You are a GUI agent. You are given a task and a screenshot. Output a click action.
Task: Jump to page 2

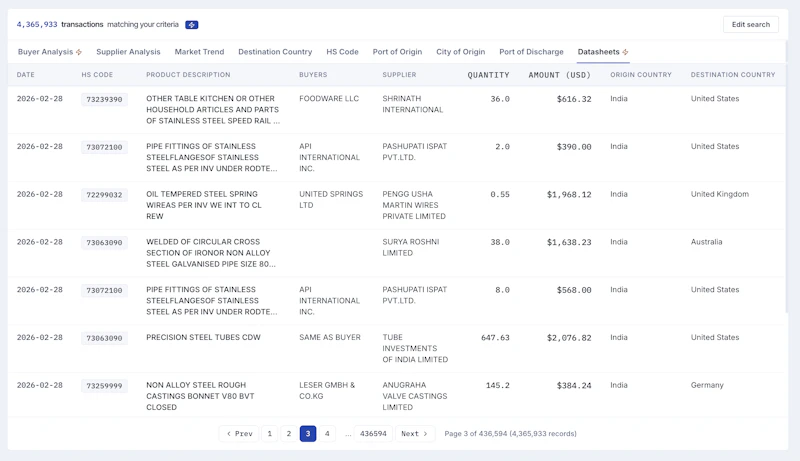(x=289, y=433)
